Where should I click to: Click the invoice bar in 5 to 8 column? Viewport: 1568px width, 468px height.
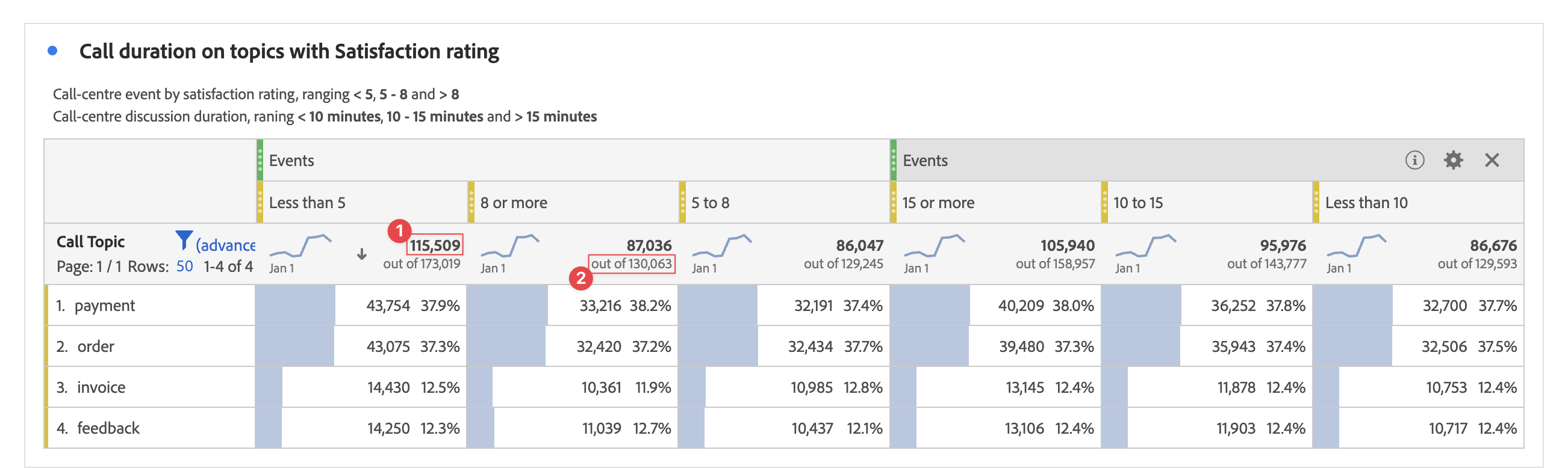692,387
